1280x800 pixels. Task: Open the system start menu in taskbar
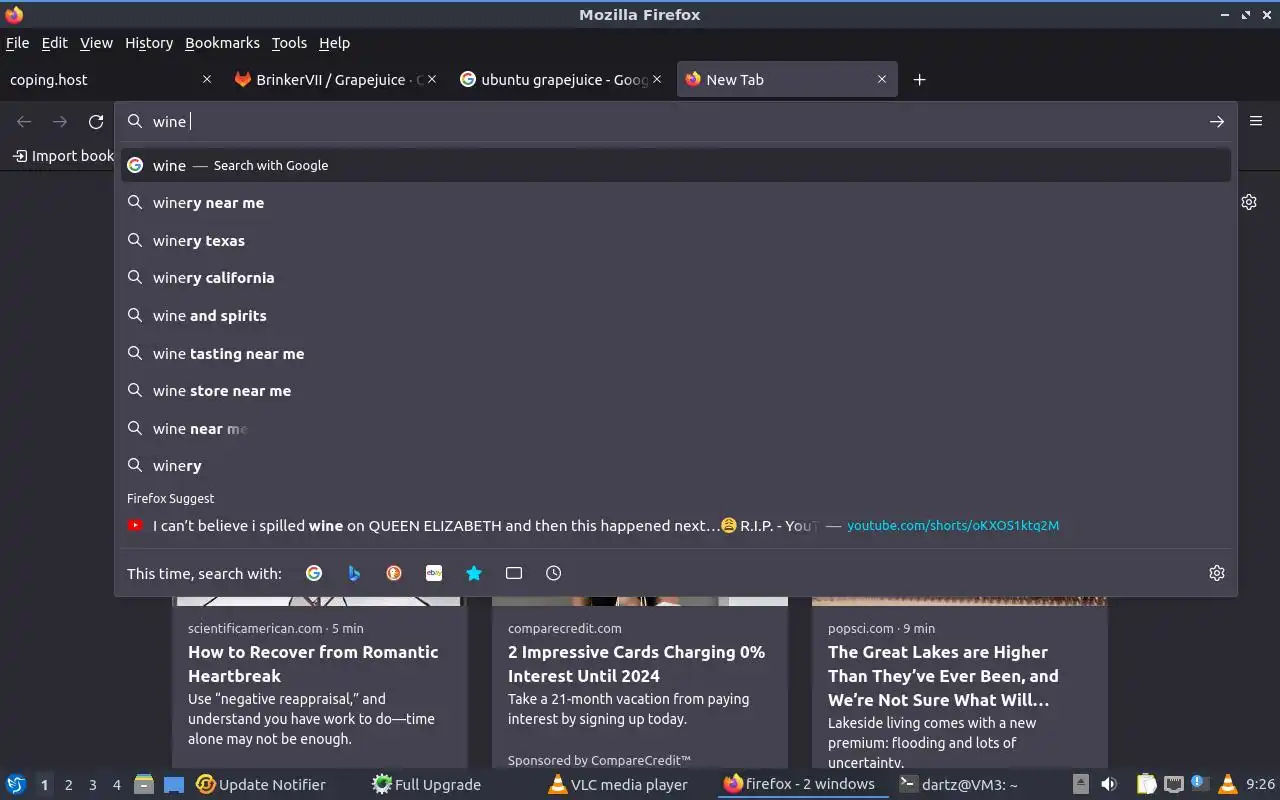[x=16, y=785]
